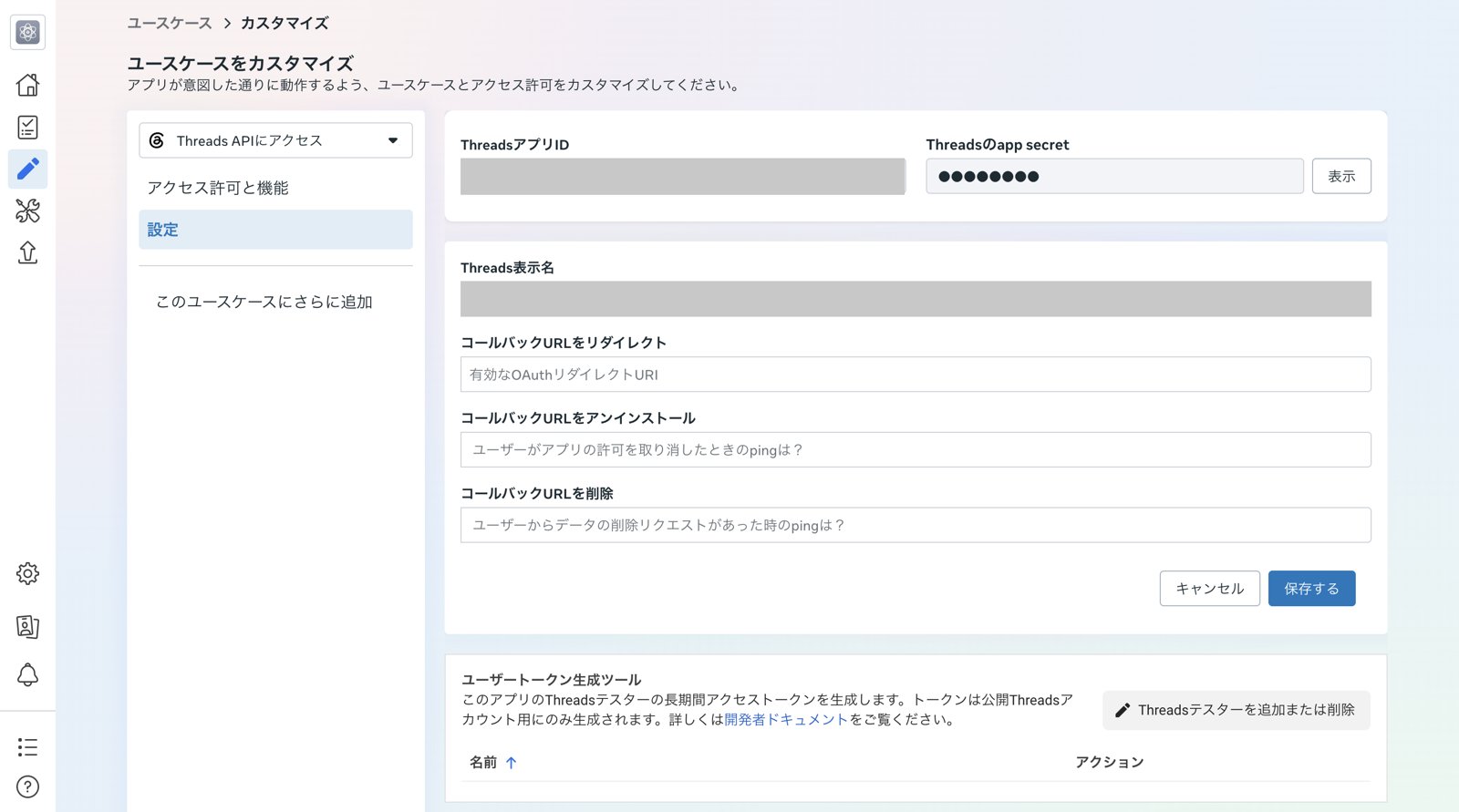Viewport: 1459px width, 812px height.
Task: Open the 開発者ドキュメント link
Action: (786, 719)
